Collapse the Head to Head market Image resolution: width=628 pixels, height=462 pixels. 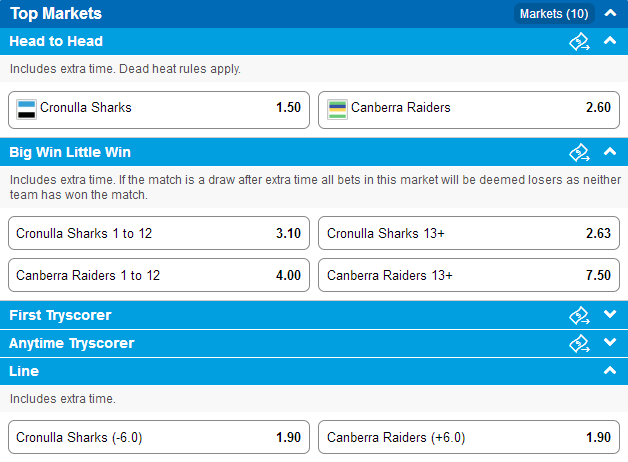(x=610, y=40)
